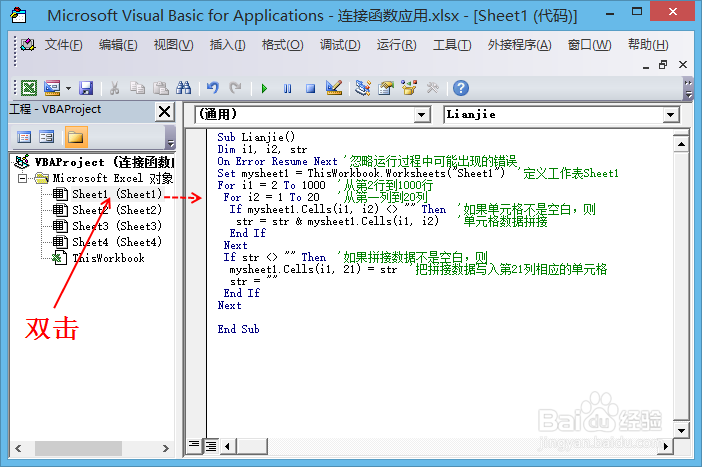Click code editor scroll right arrow

tap(666, 446)
